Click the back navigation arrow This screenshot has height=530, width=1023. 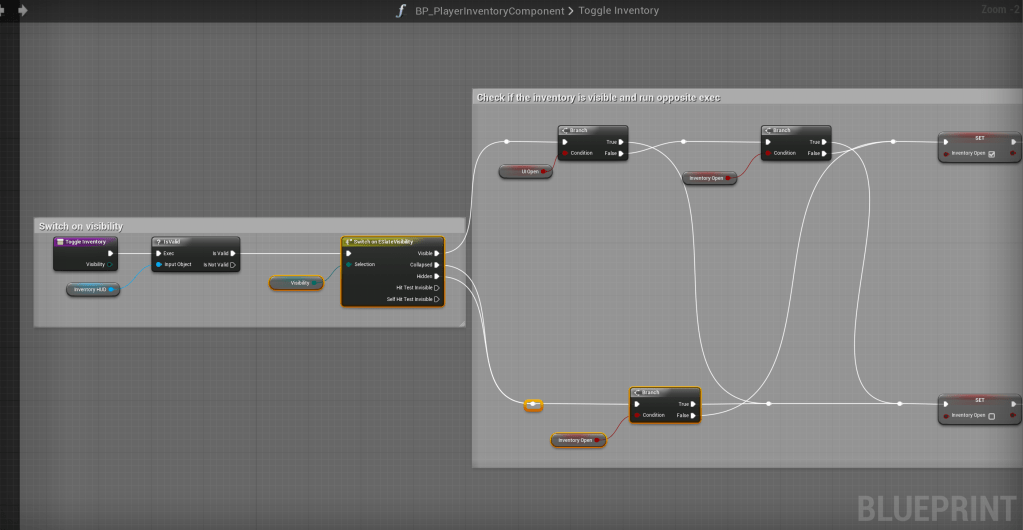[5, 10]
